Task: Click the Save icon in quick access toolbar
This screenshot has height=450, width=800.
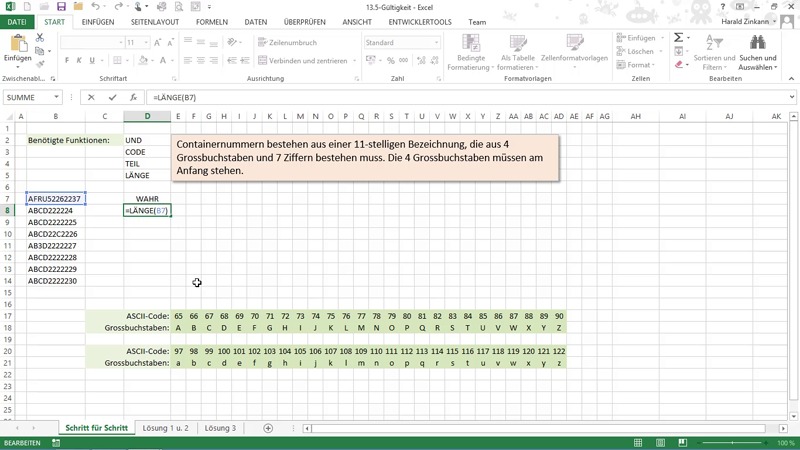Action: [x=61, y=7]
